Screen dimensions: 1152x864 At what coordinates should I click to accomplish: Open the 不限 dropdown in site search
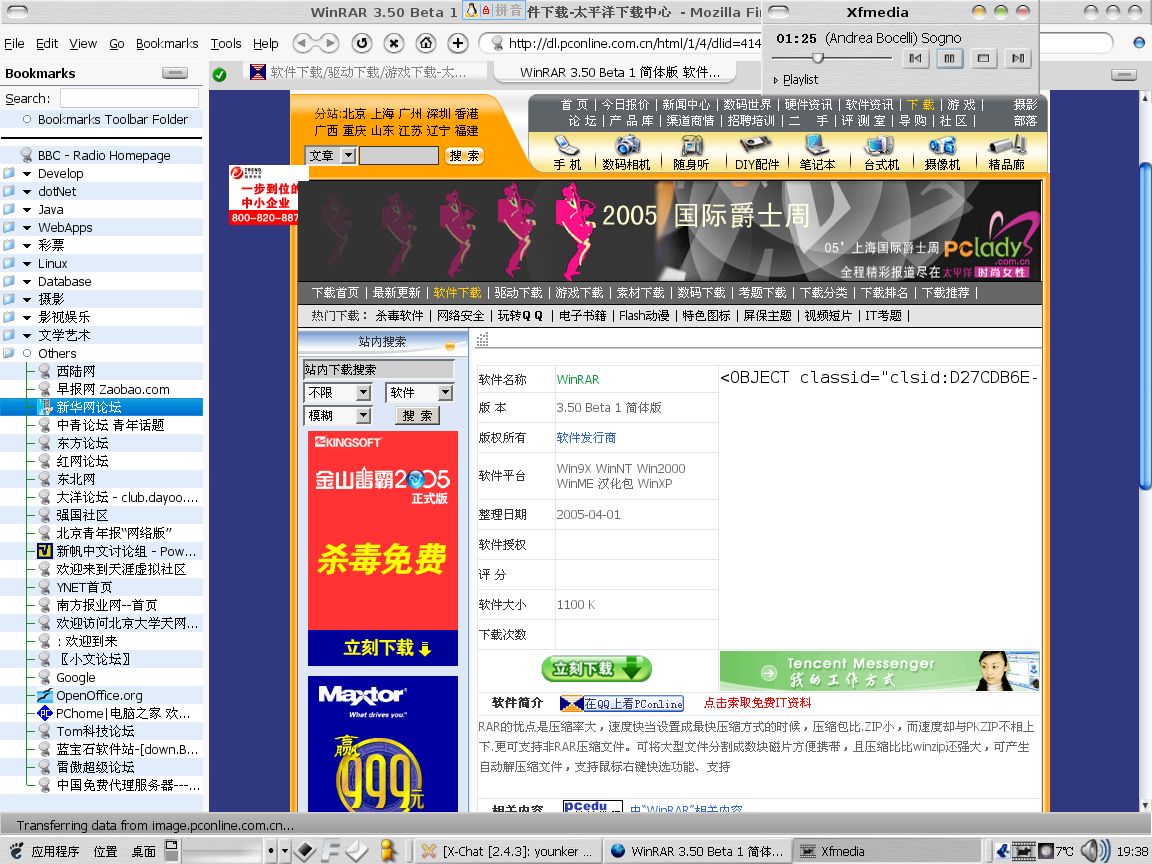point(338,392)
